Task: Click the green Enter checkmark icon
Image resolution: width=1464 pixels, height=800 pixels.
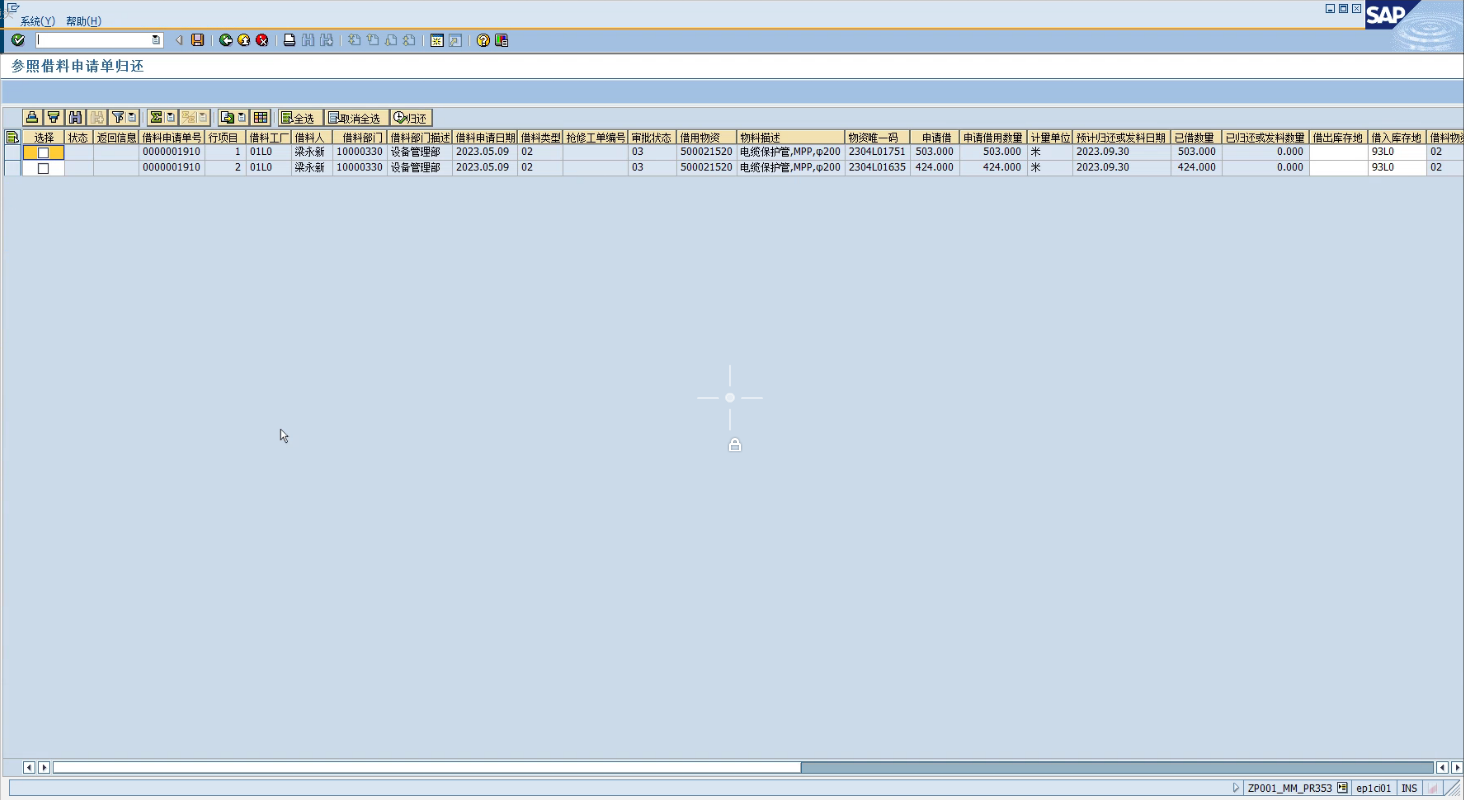Action: click(x=18, y=40)
